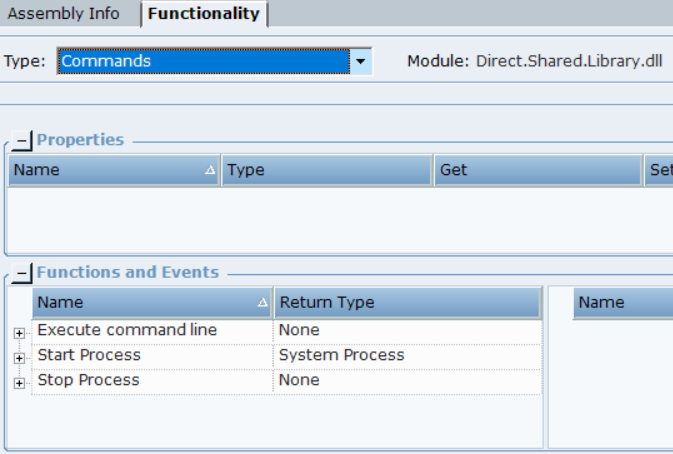Select the Start Process function row

pos(89,355)
